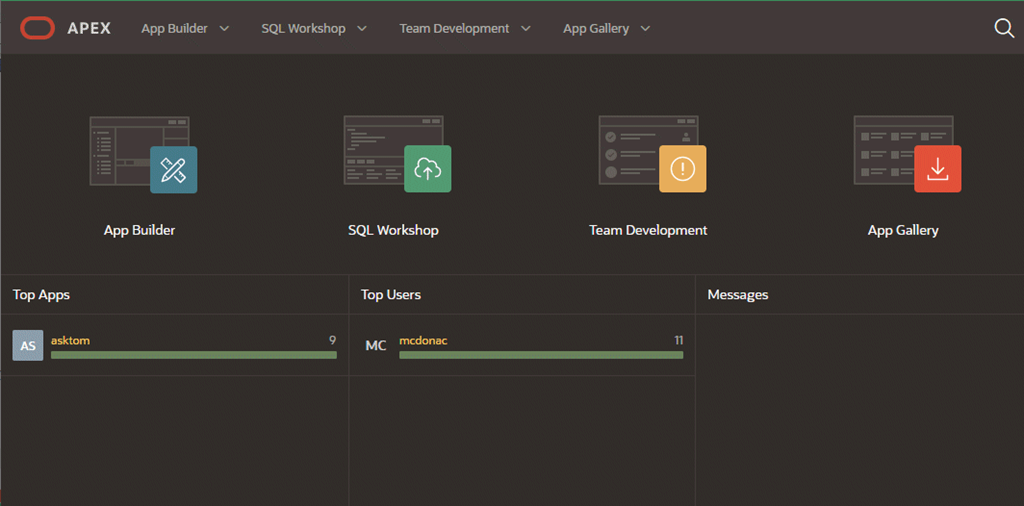Image resolution: width=1024 pixels, height=506 pixels.
Task: Click the green usage bar under asktom
Action: [193, 354]
